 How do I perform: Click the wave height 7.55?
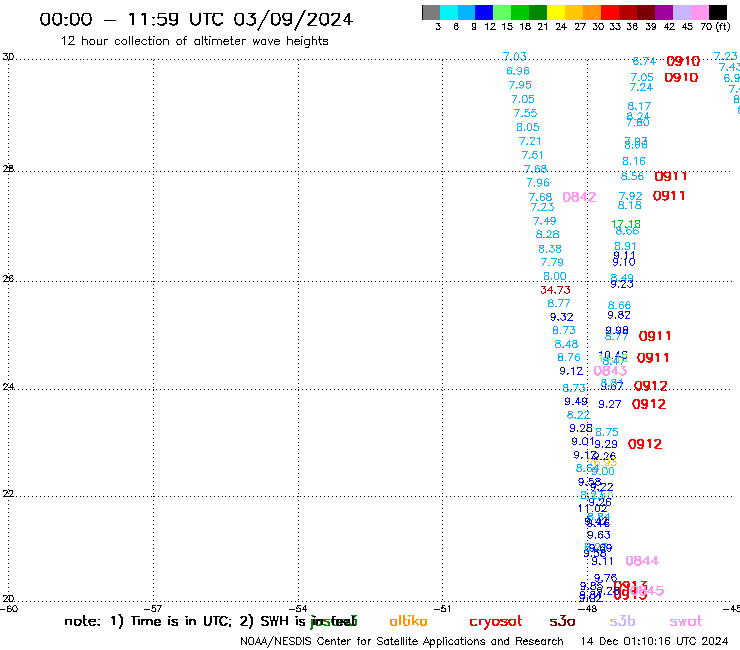(525, 113)
